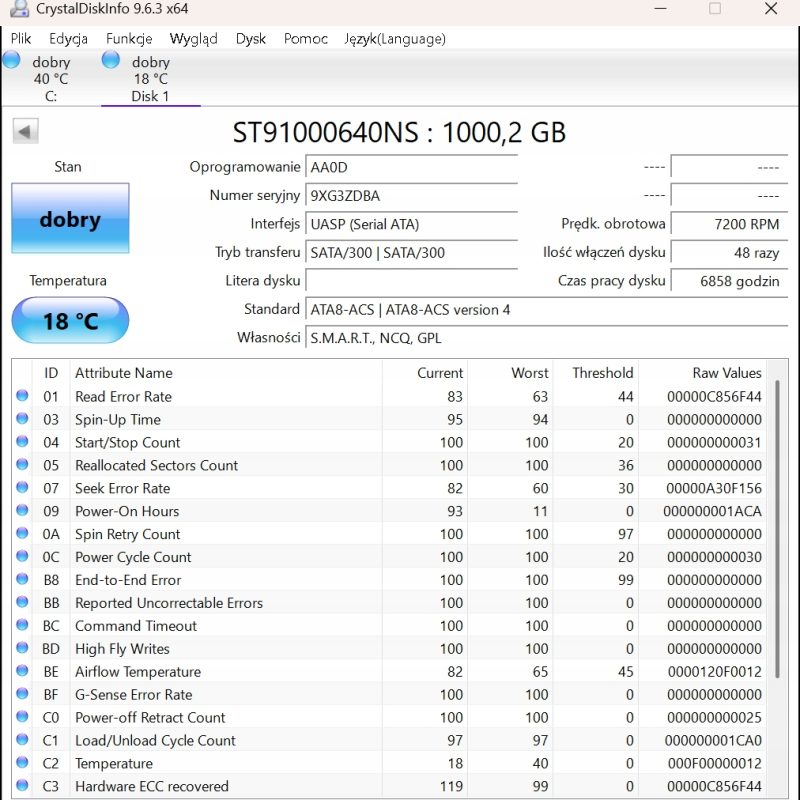Click status circle next to Reallocated Sectors Count

coord(22,465)
